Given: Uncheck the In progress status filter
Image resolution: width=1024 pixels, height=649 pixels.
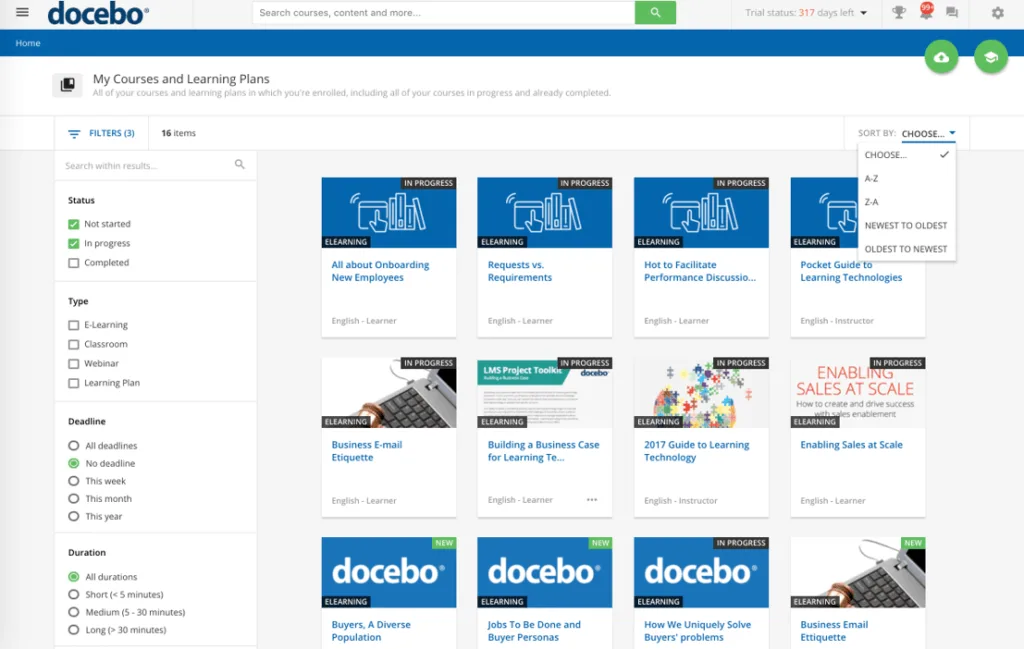Looking at the screenshot, I should click(72, 243).
